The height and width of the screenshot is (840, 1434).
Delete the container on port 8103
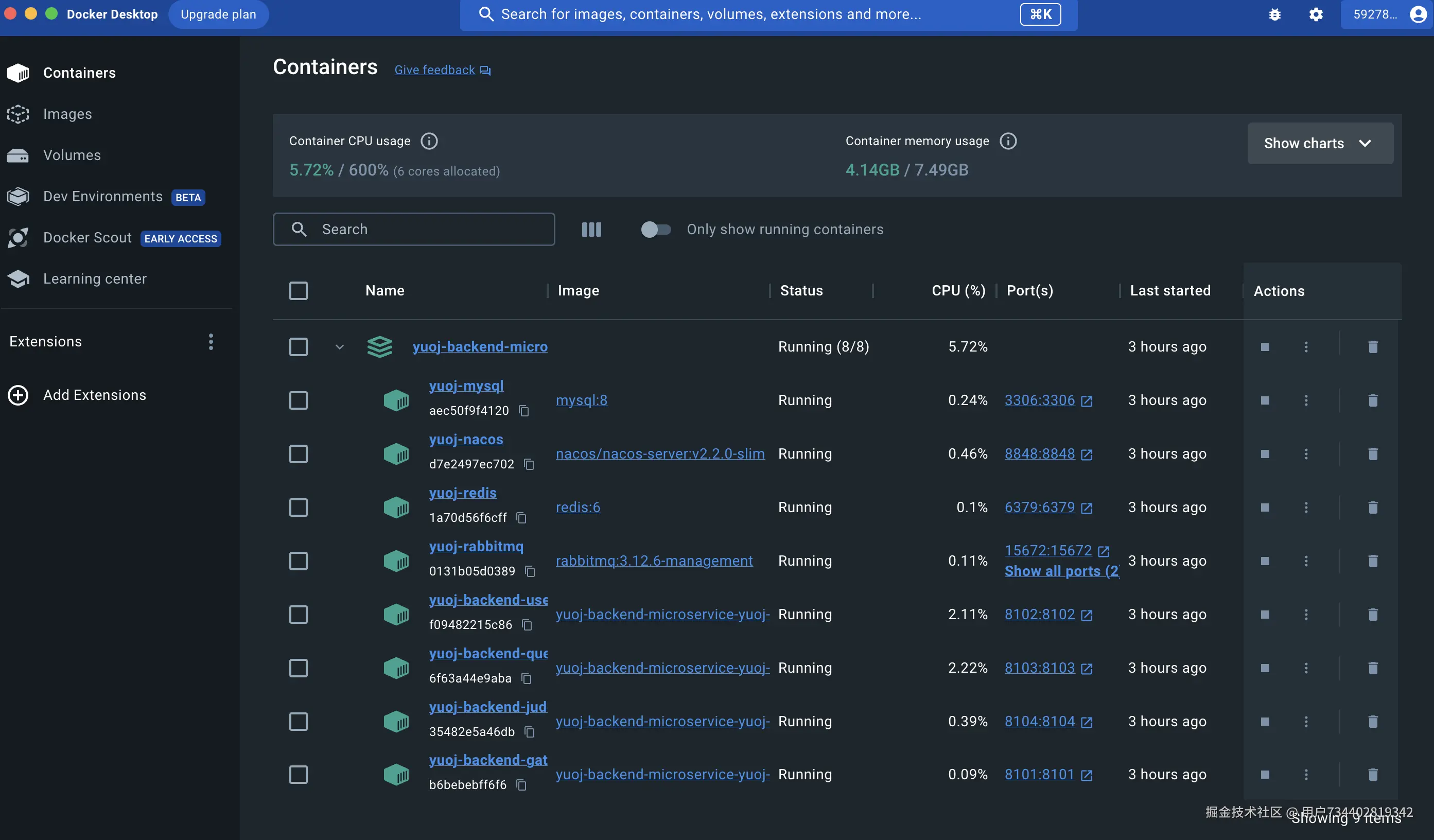pos(1373,668)
